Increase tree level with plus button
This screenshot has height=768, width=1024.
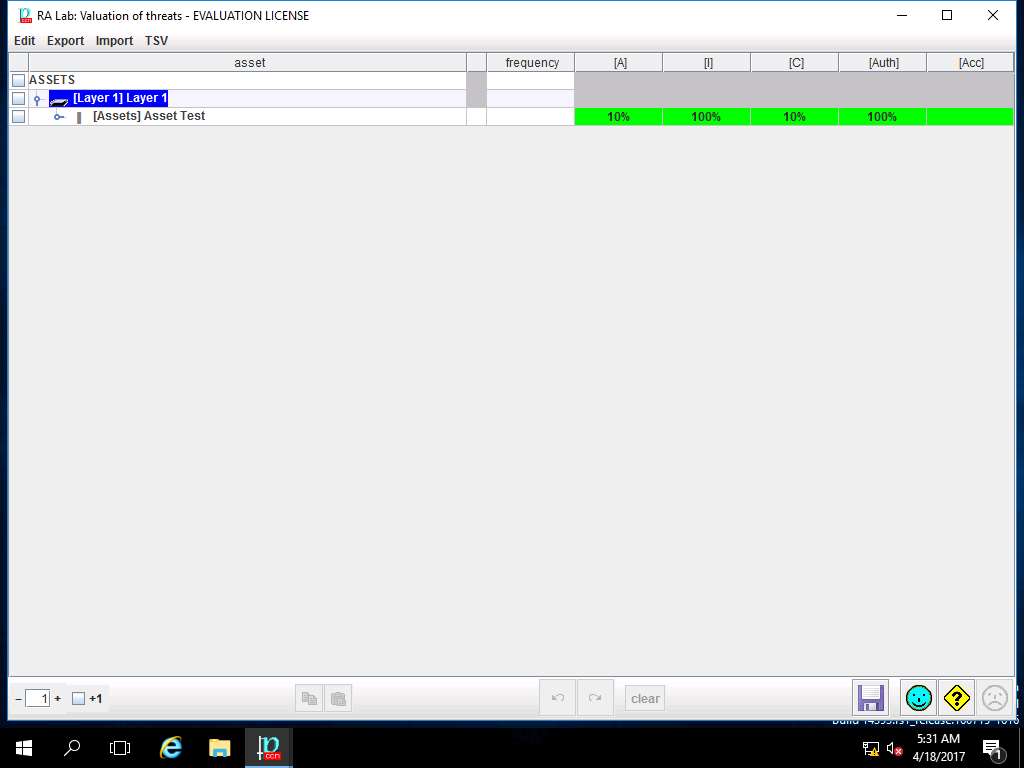(57, 698)
